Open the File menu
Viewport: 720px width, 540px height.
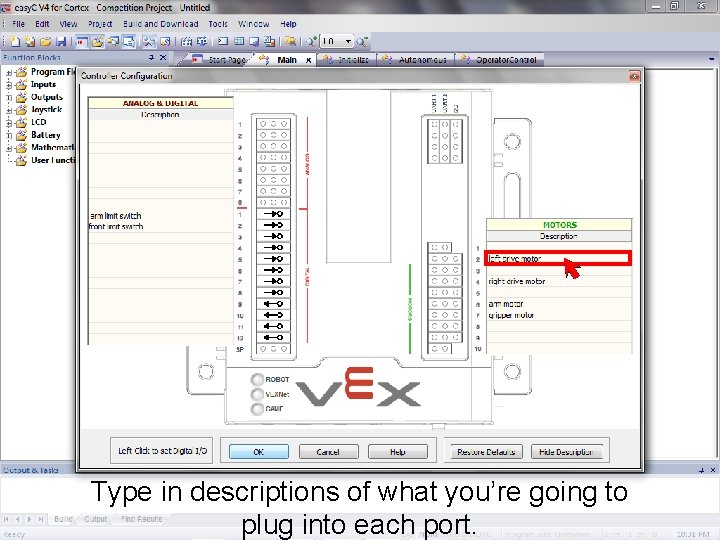tap(18, 24)
